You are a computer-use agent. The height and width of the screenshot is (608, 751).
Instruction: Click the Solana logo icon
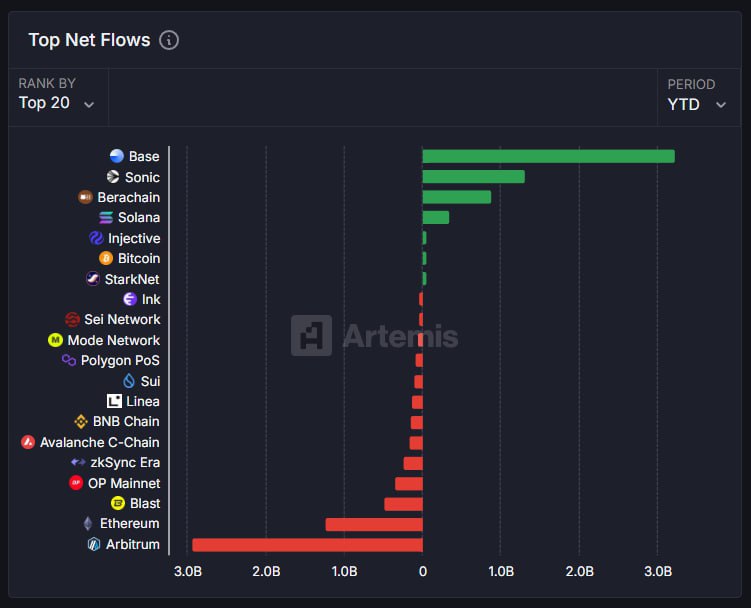(106, 218)
